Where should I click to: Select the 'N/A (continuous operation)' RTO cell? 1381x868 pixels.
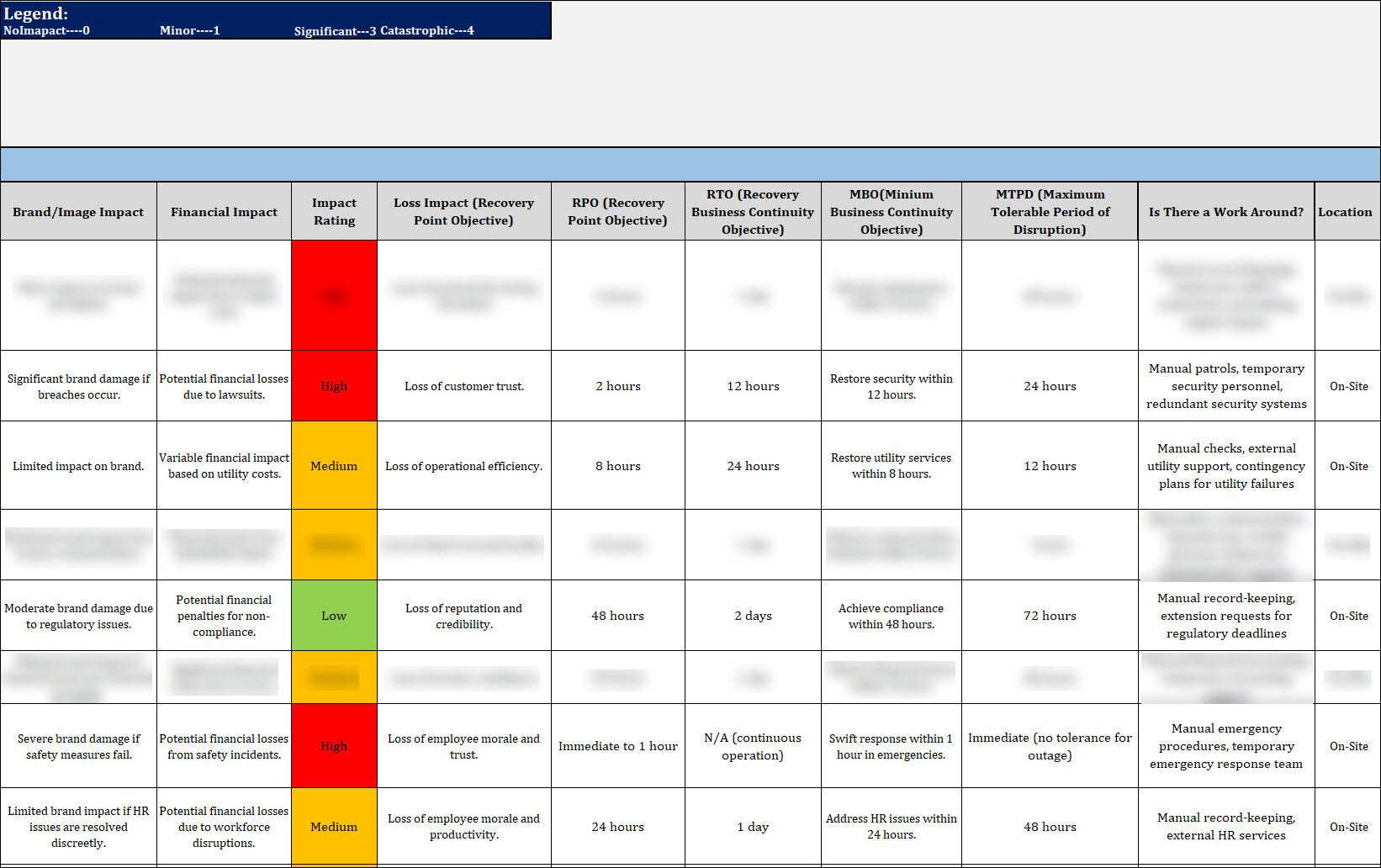(752, 746)
